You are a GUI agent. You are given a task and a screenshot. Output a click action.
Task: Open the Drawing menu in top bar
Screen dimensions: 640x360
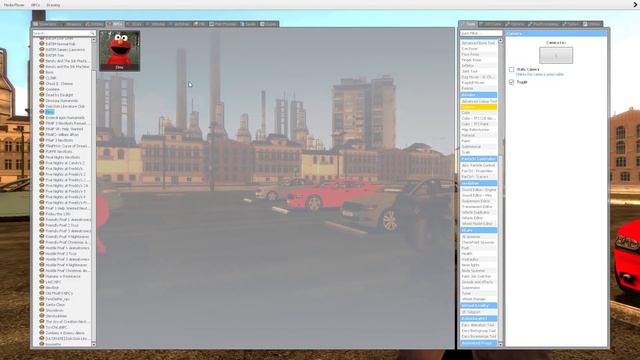point(53,5)
